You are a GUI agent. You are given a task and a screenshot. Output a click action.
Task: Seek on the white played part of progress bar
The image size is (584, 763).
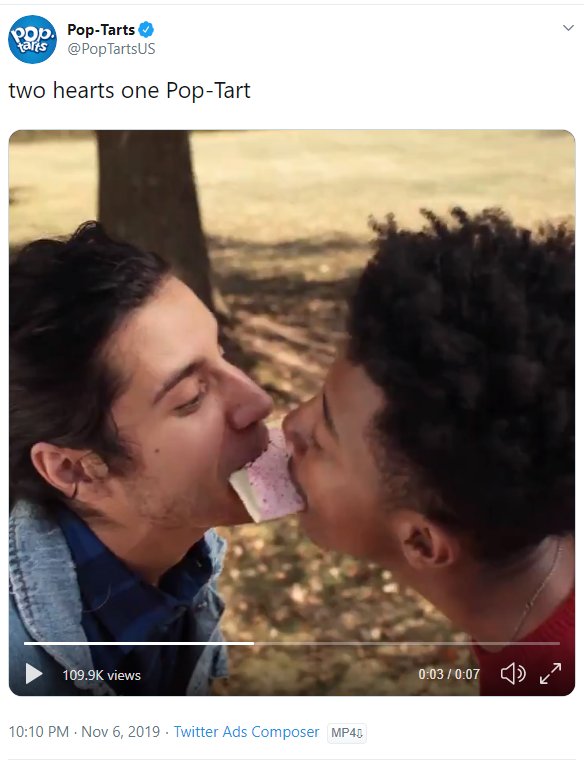pyautogui.click(x=139, y=643)
